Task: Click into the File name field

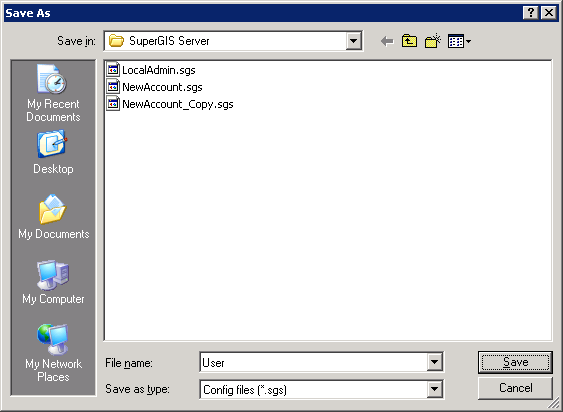Action: pyautogui.click(x=314, y=362)
